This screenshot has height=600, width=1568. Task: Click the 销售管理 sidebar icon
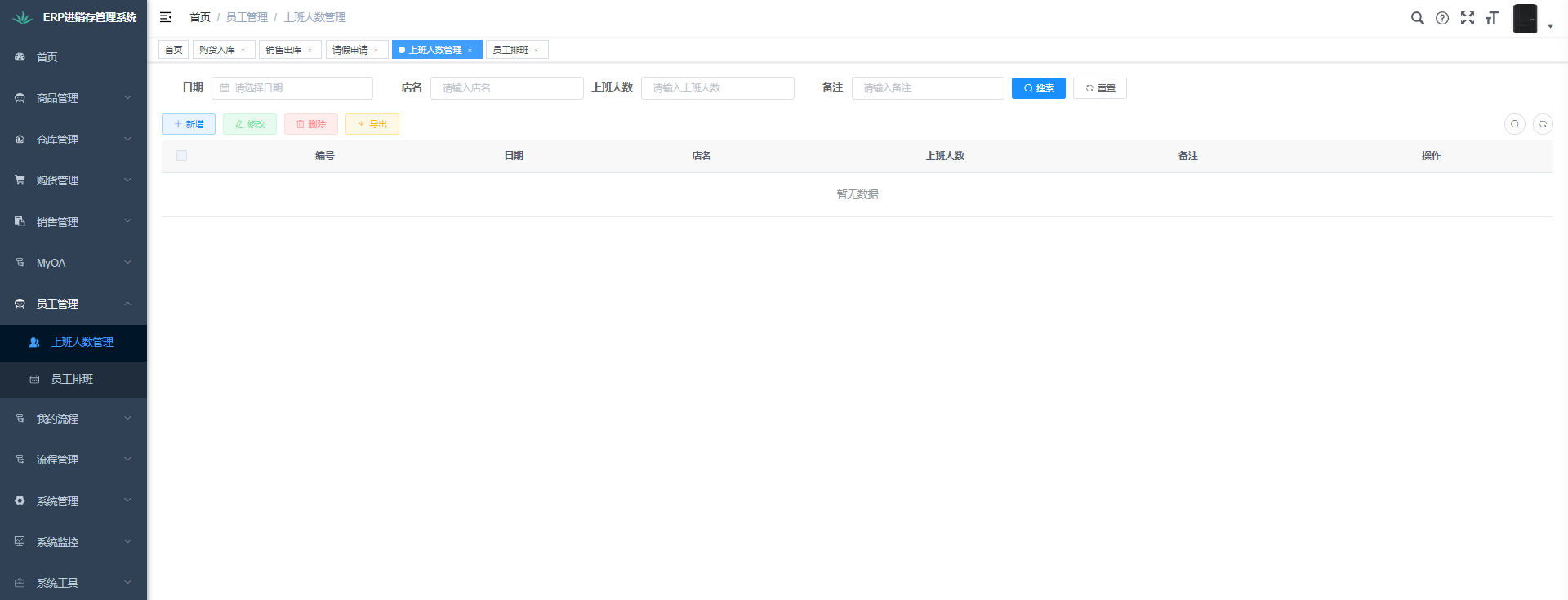click(20, 221)
